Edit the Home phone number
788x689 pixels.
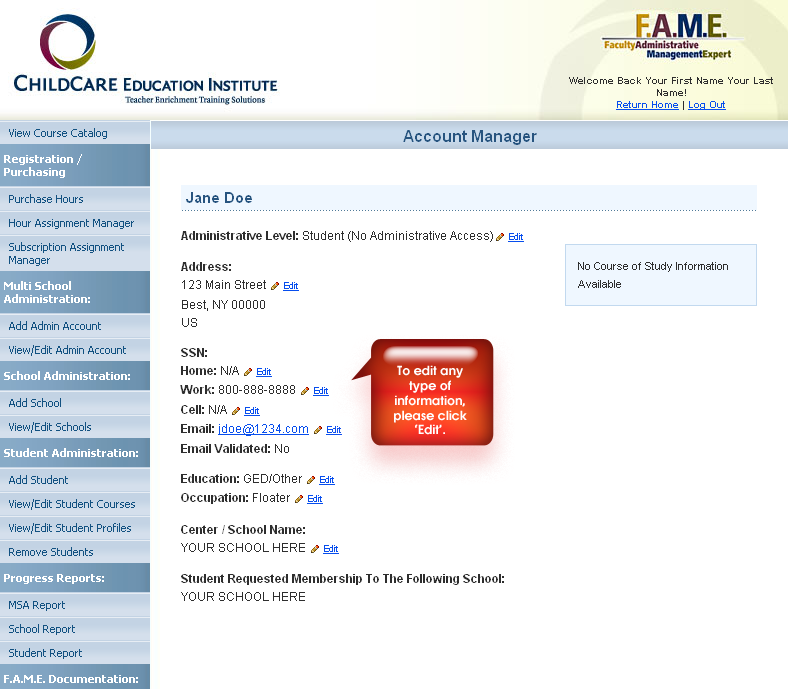click(264, 372)
